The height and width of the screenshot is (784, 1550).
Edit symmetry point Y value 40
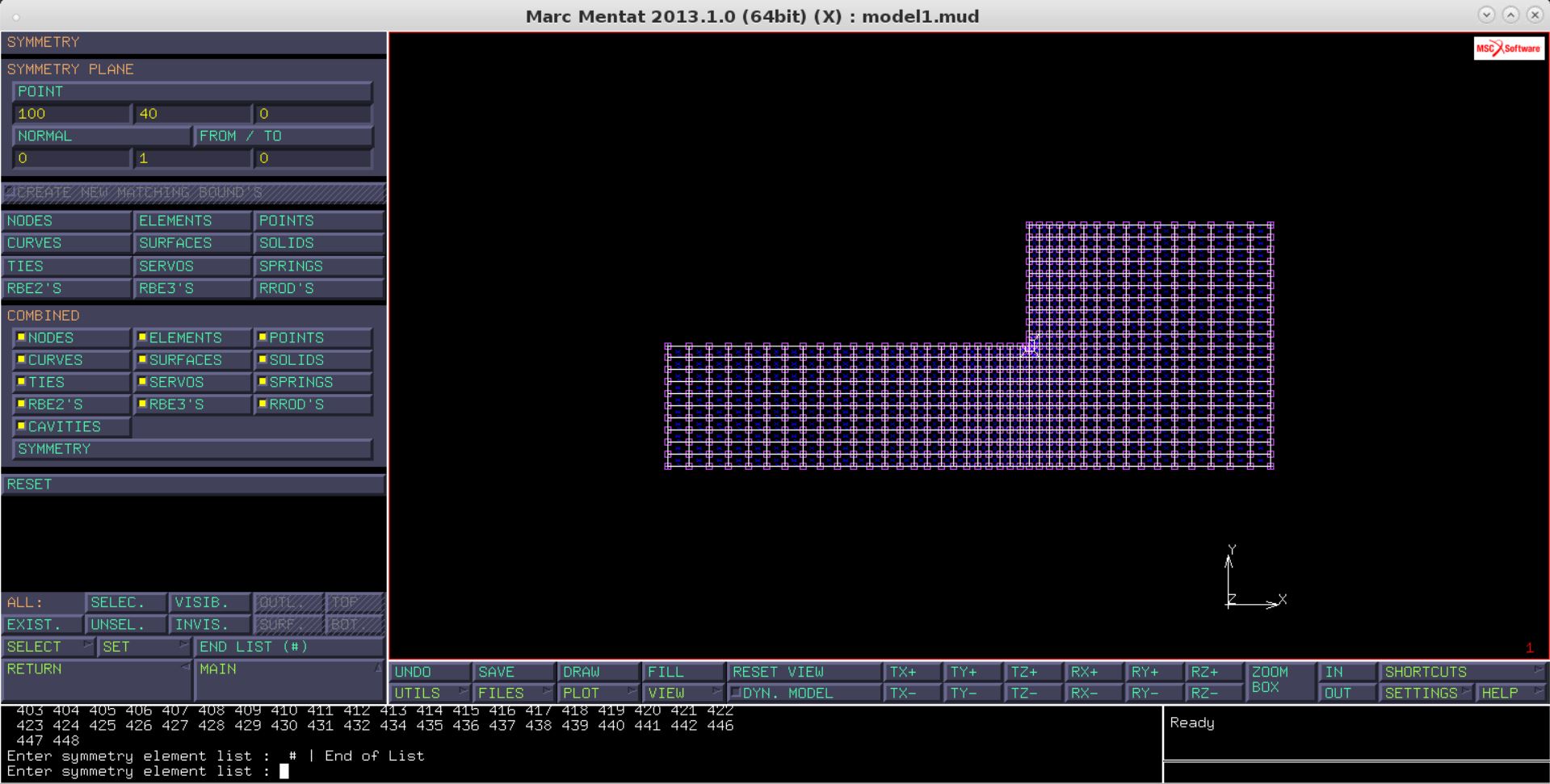pyautogui.click(x=192, y=114)
